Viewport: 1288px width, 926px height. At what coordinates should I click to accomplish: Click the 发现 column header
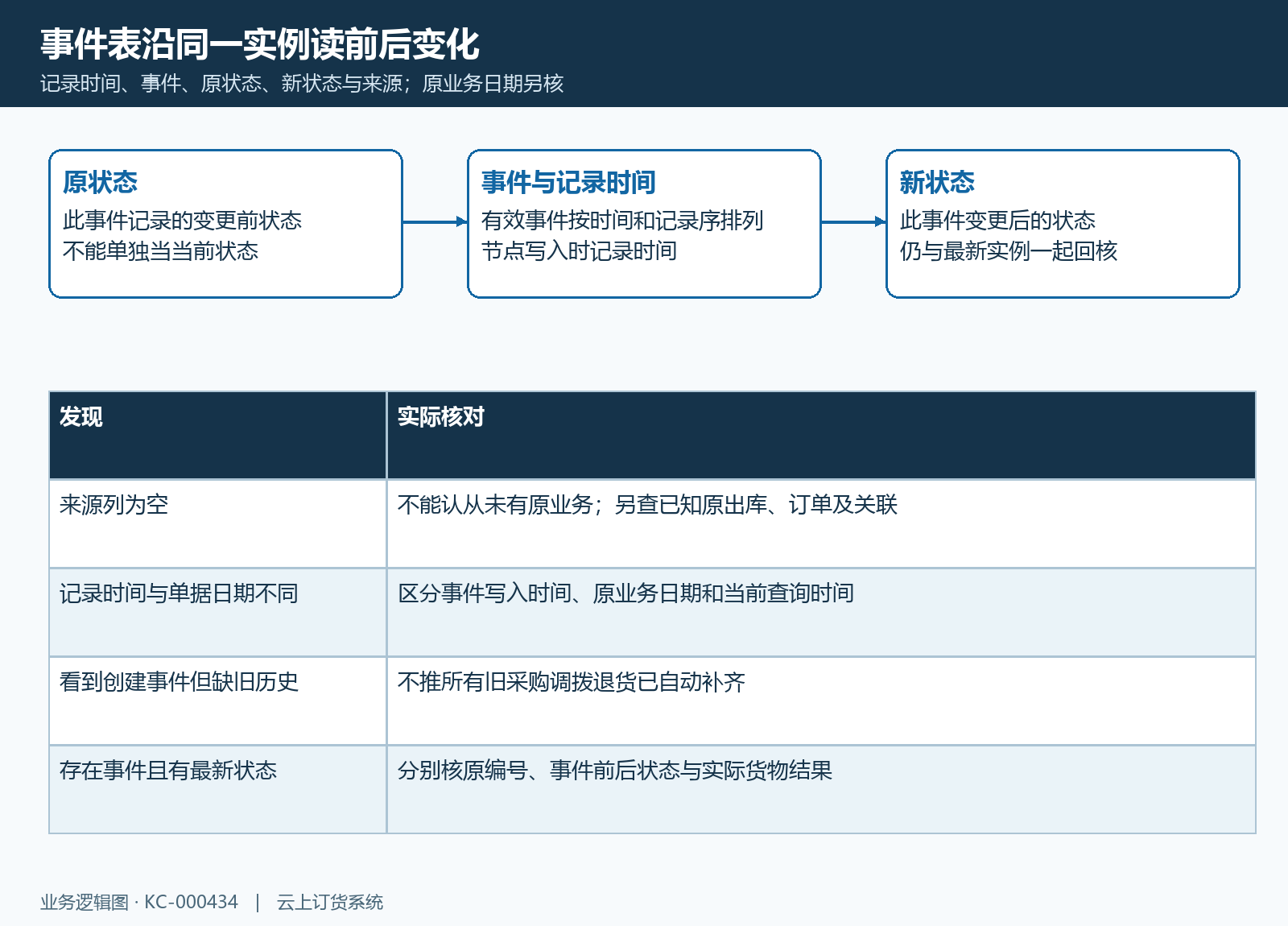click(218, 436)
